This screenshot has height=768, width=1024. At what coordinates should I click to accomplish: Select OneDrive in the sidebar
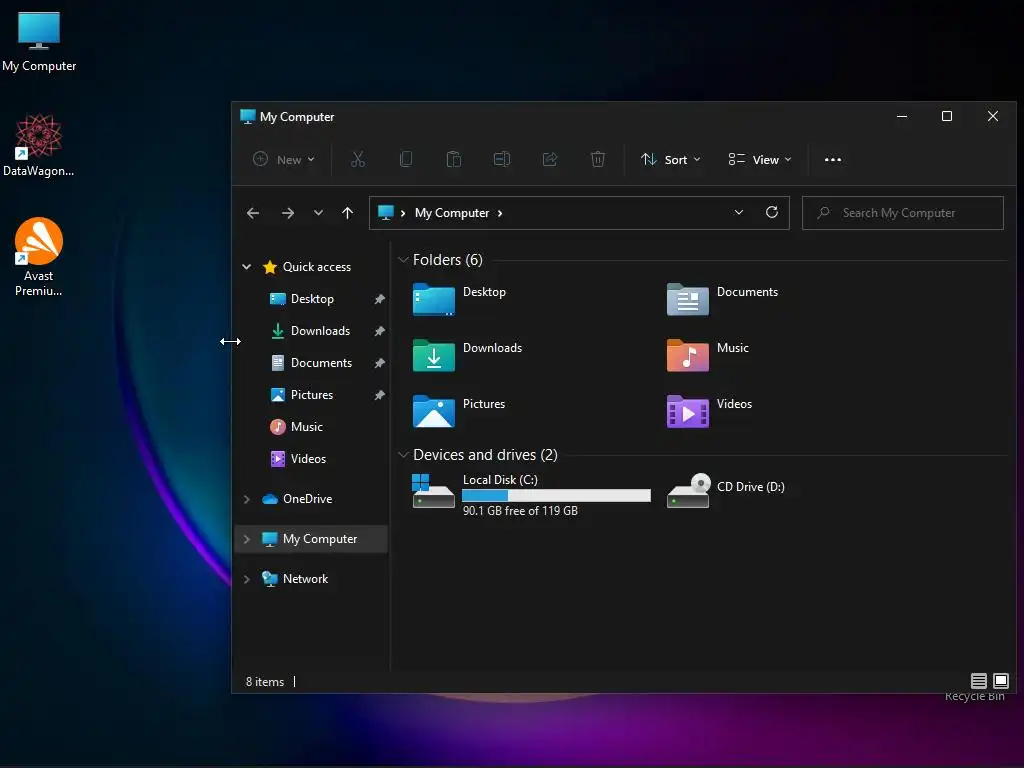(x=308, y=498)
